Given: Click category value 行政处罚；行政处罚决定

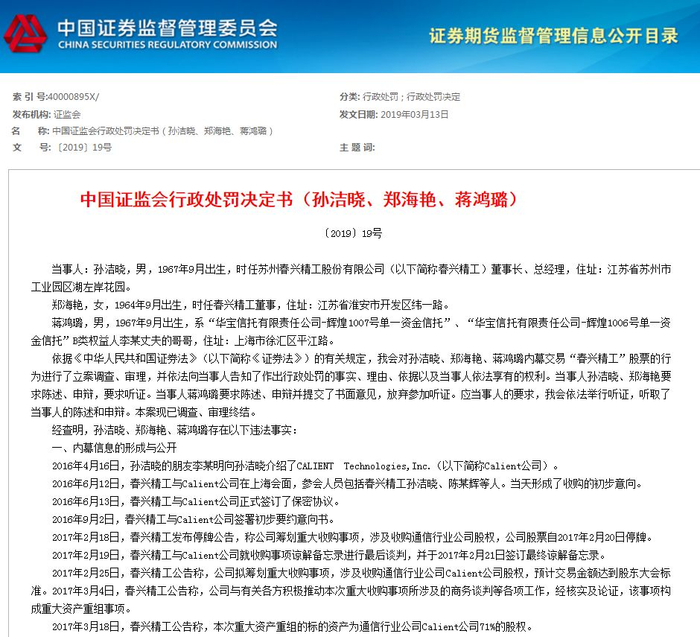Looking at the screenshot, I should point(411,96).
